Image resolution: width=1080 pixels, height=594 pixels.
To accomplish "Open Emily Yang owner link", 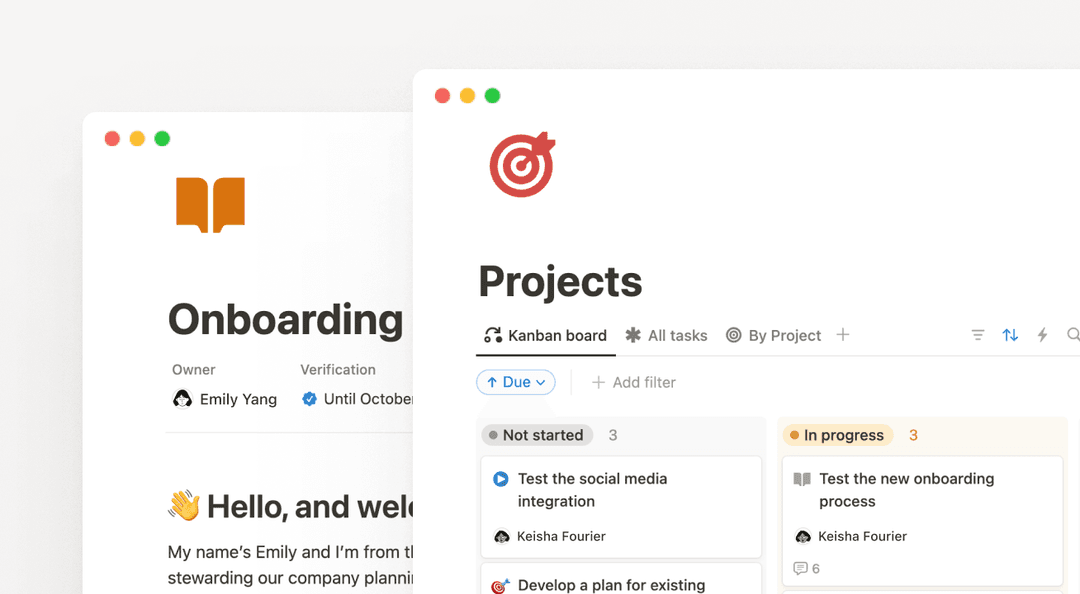I will [x=226, y=399].
